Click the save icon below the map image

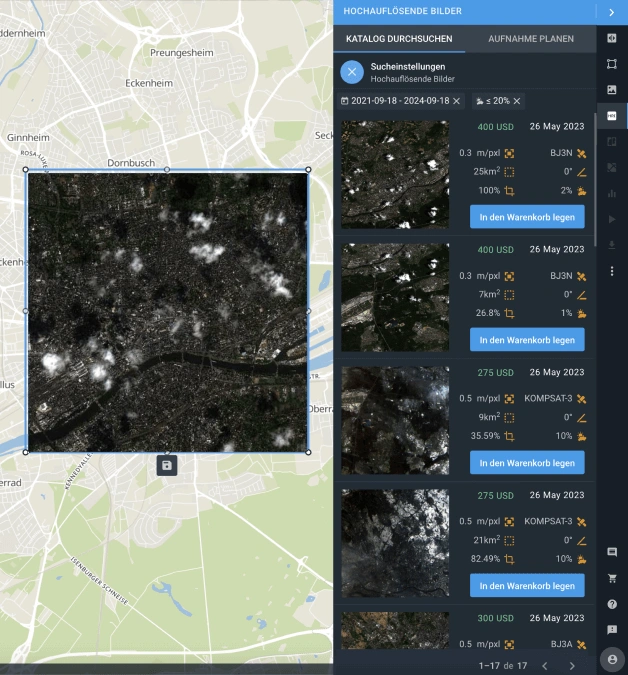pyautogui.click(x=167, y=465)
